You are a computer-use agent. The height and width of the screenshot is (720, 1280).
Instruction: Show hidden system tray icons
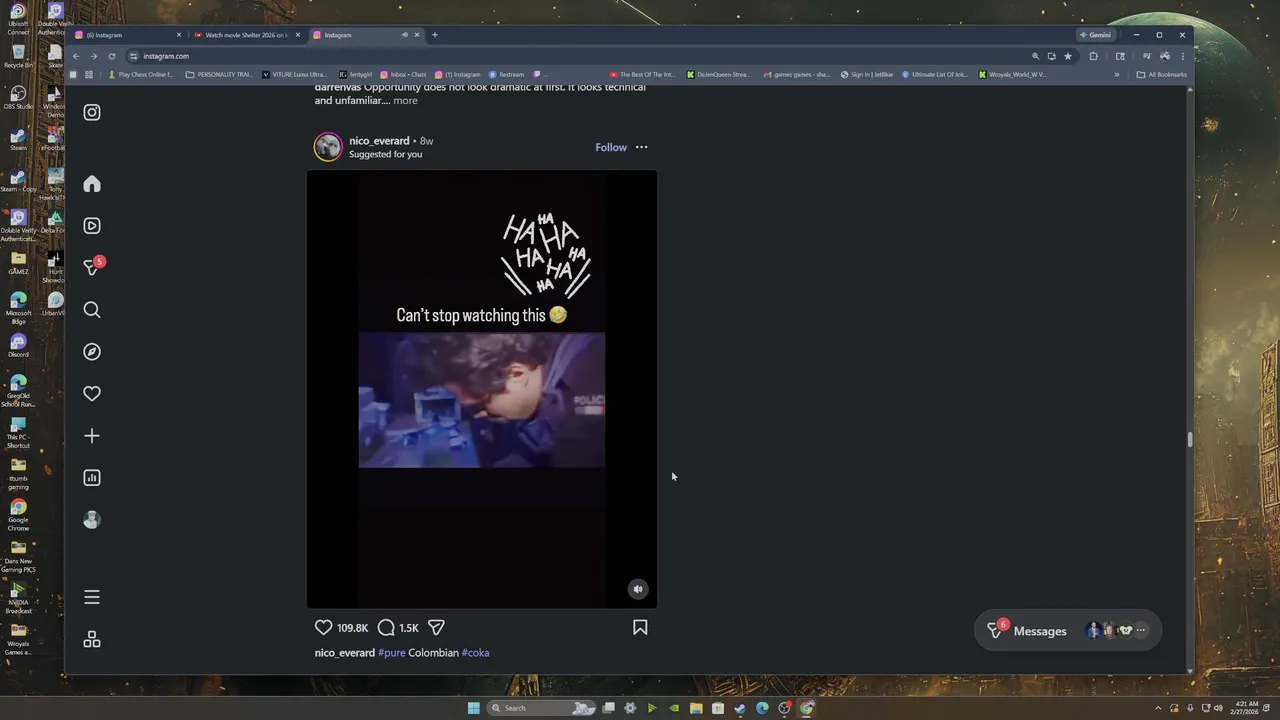point(1159,708)
